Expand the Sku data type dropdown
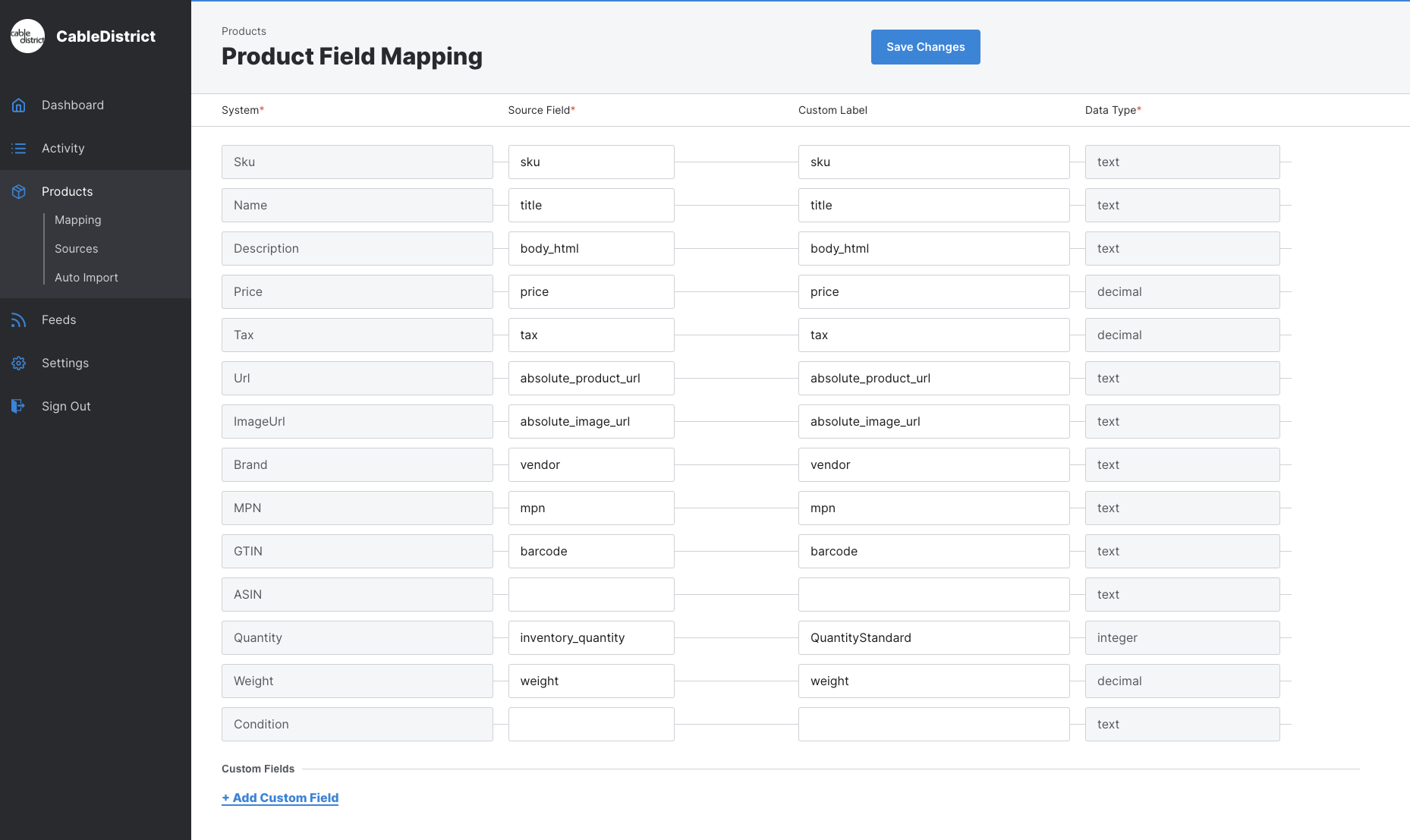This screenshot has height=840, width=1410. click(x=1182, y=162)
